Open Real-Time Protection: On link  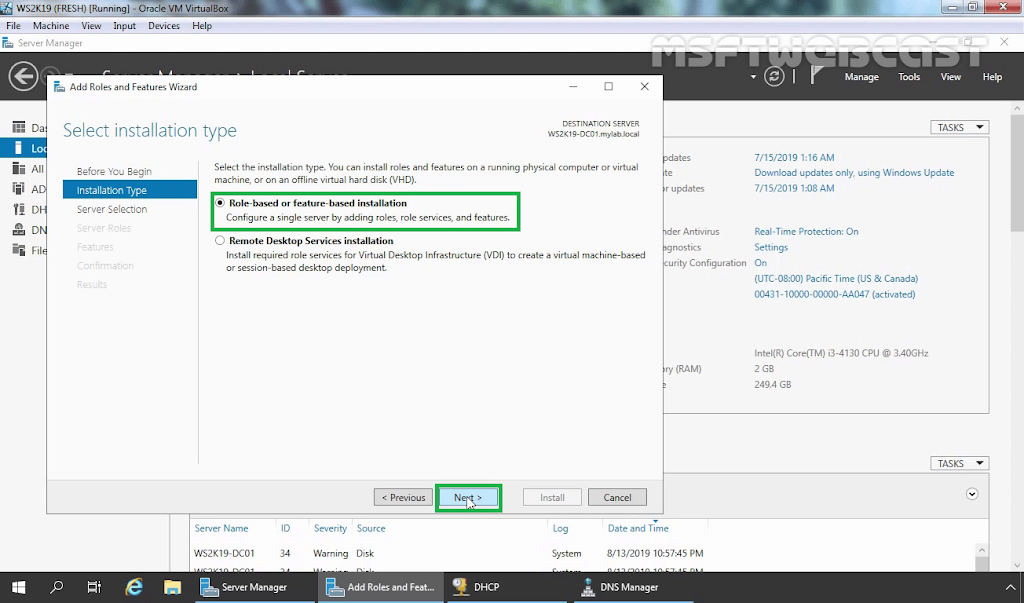point(806,231)
